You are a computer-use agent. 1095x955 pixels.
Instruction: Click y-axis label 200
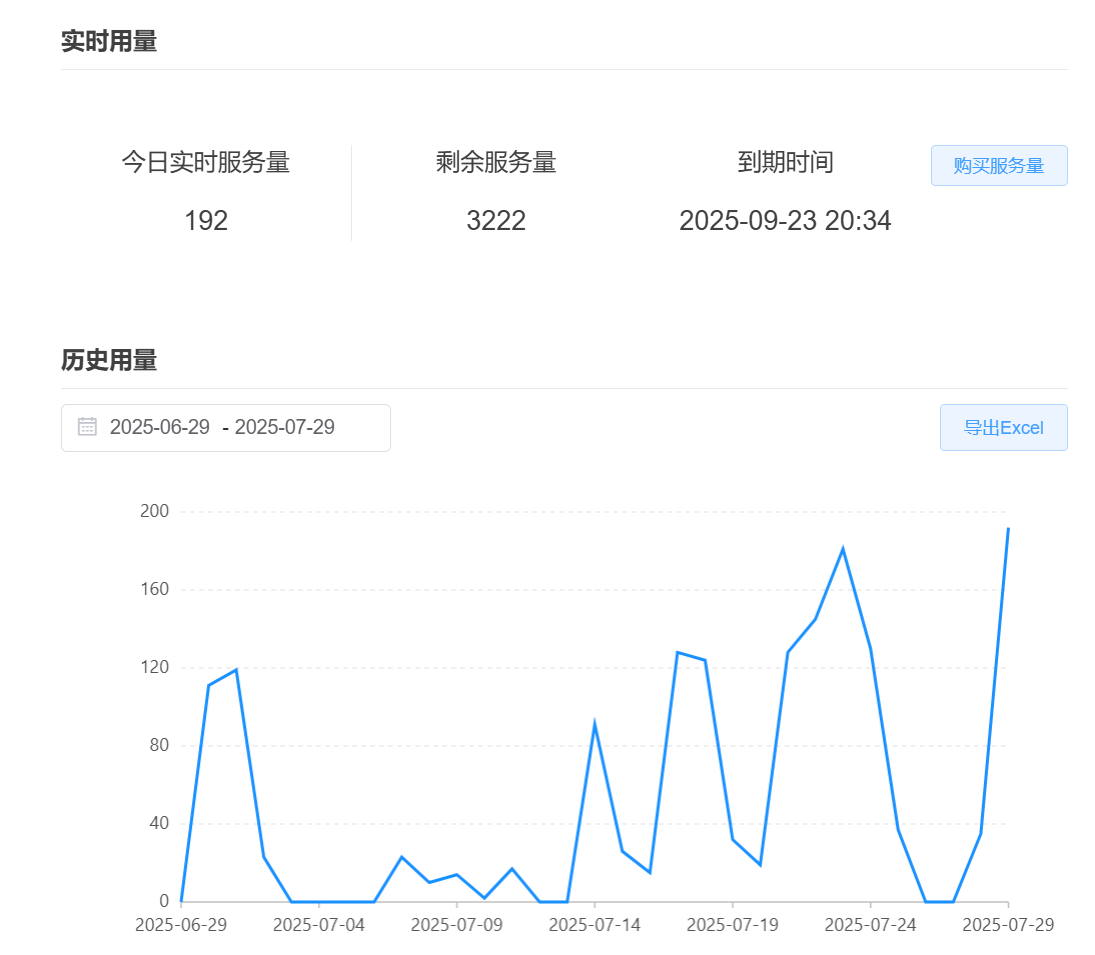point(154,511)
